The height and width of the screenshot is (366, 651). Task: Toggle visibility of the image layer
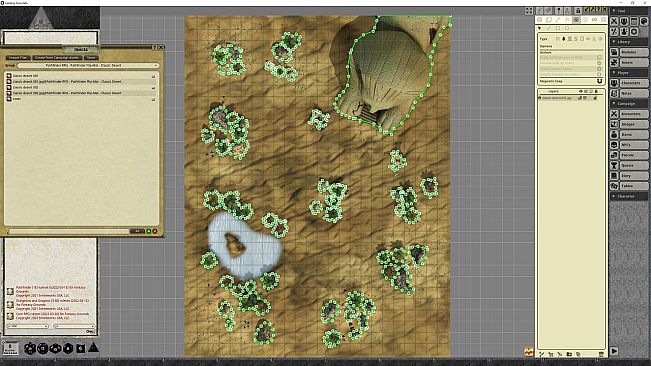580,98
